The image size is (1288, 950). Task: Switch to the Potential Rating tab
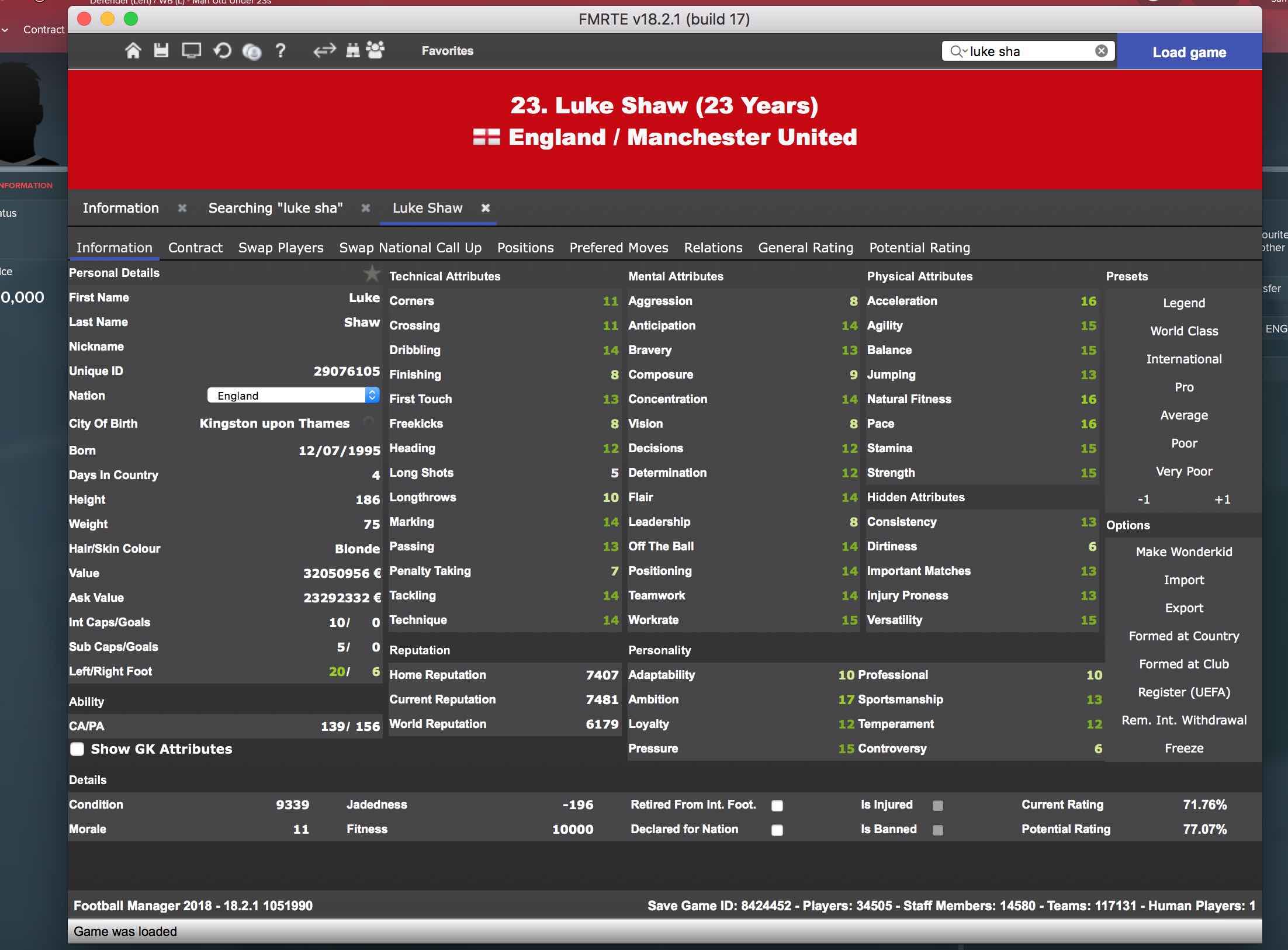click(x=919, y=248)
